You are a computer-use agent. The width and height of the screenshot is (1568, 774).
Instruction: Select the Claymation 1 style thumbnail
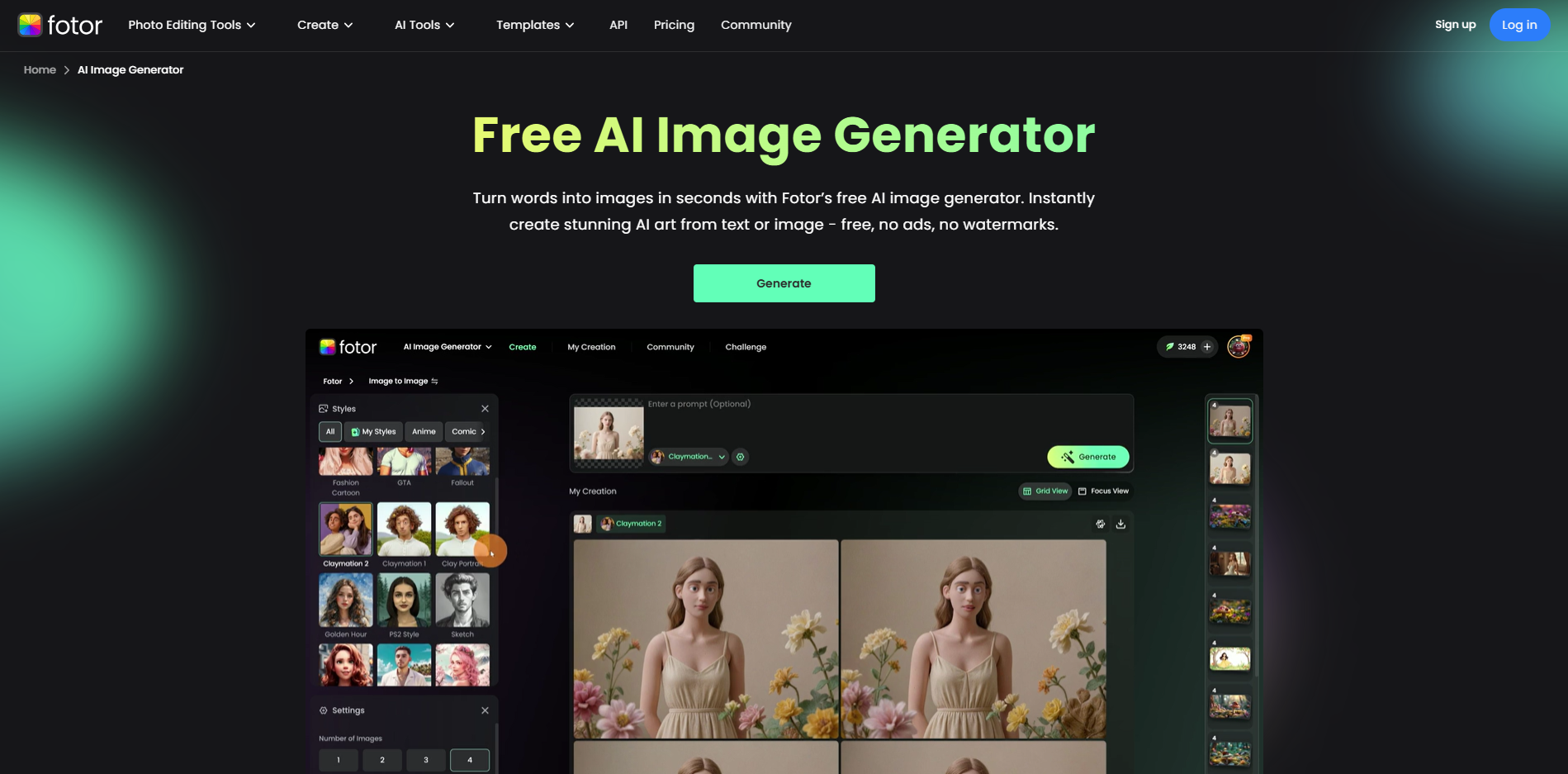coord(404,529)
